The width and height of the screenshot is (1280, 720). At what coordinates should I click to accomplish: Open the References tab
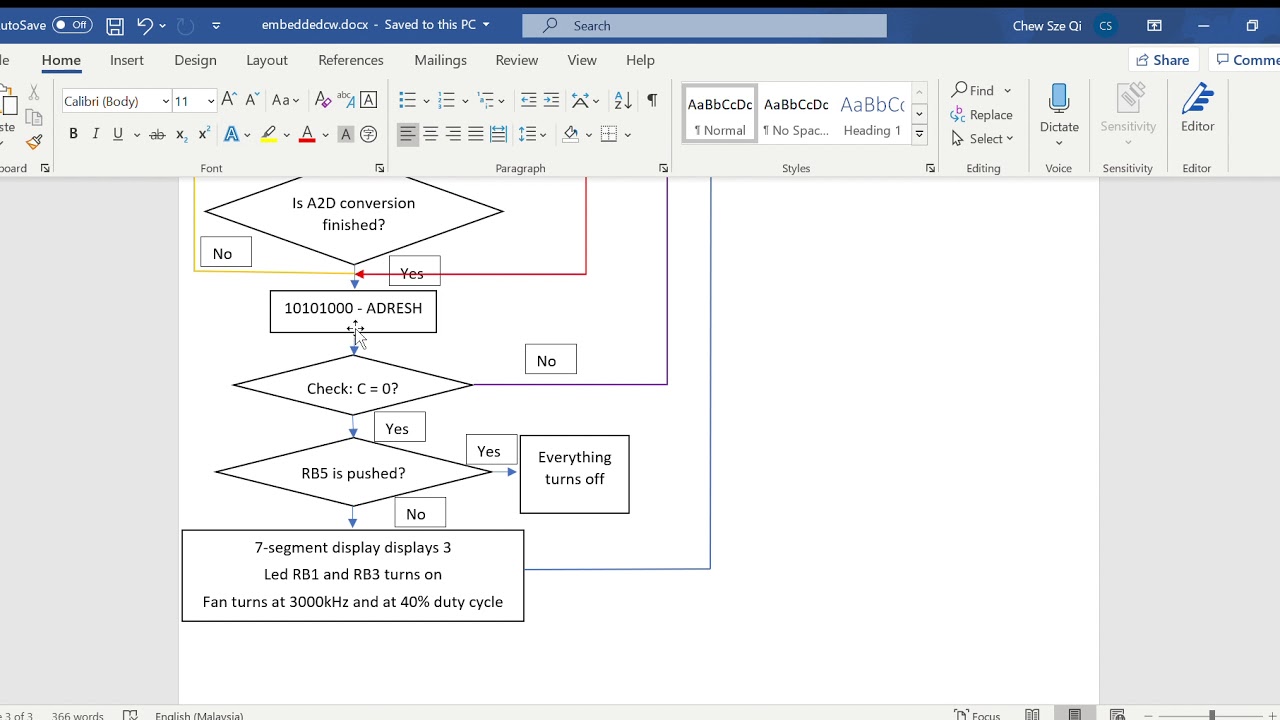click(x=351, y=60)
